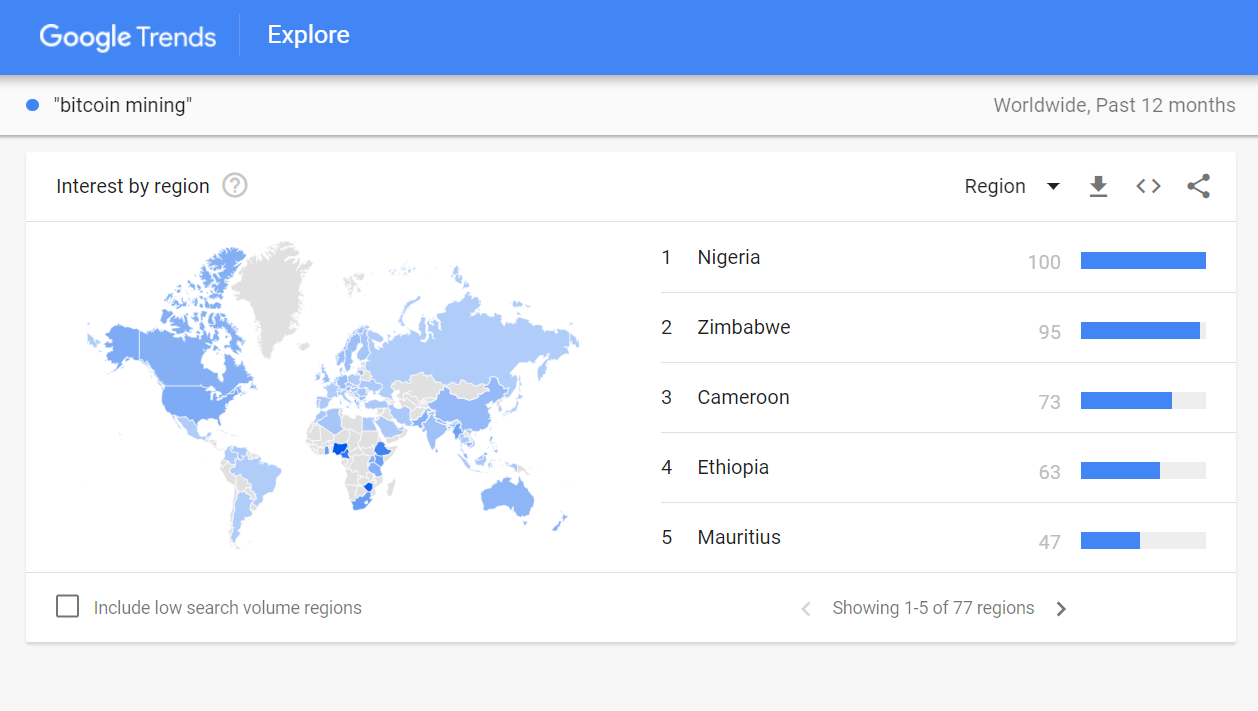This screenshot has width=1258, height=711.
Task: Click Cameroon's interest value bar
Action: click(1143, 400)
